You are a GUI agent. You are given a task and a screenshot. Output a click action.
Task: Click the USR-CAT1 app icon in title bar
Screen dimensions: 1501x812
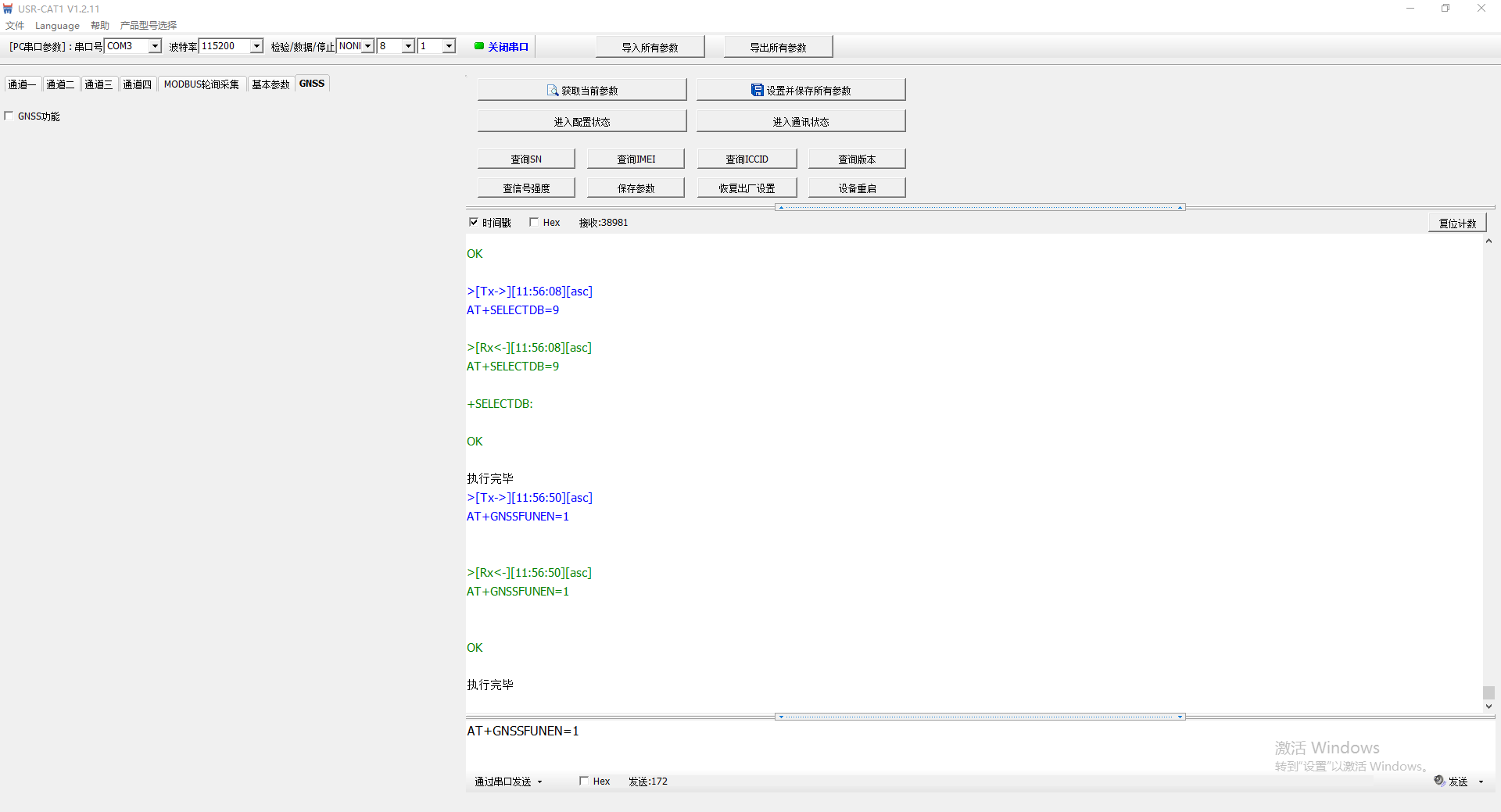tap(8, 9)
